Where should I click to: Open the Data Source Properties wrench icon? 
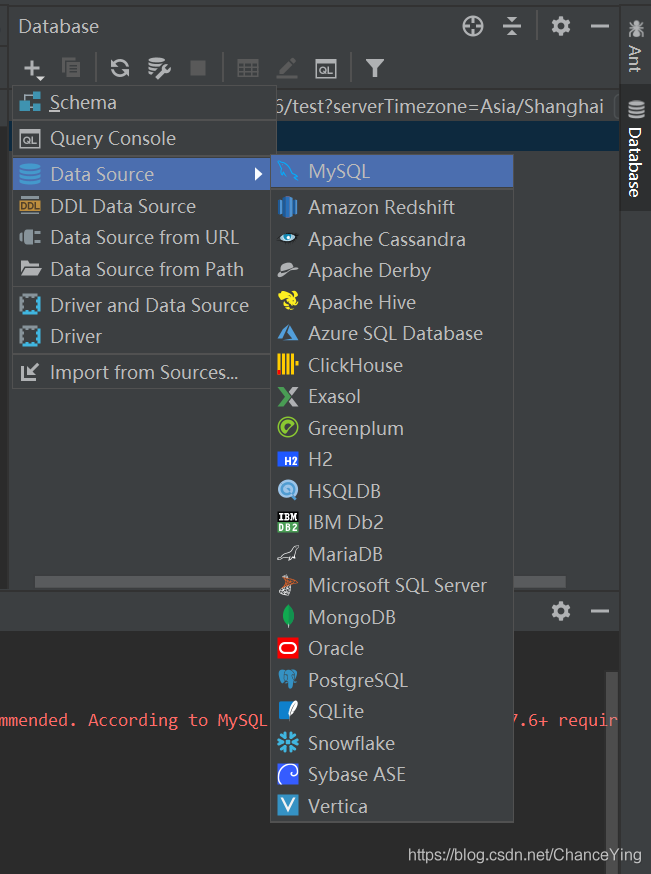point(159,68)
